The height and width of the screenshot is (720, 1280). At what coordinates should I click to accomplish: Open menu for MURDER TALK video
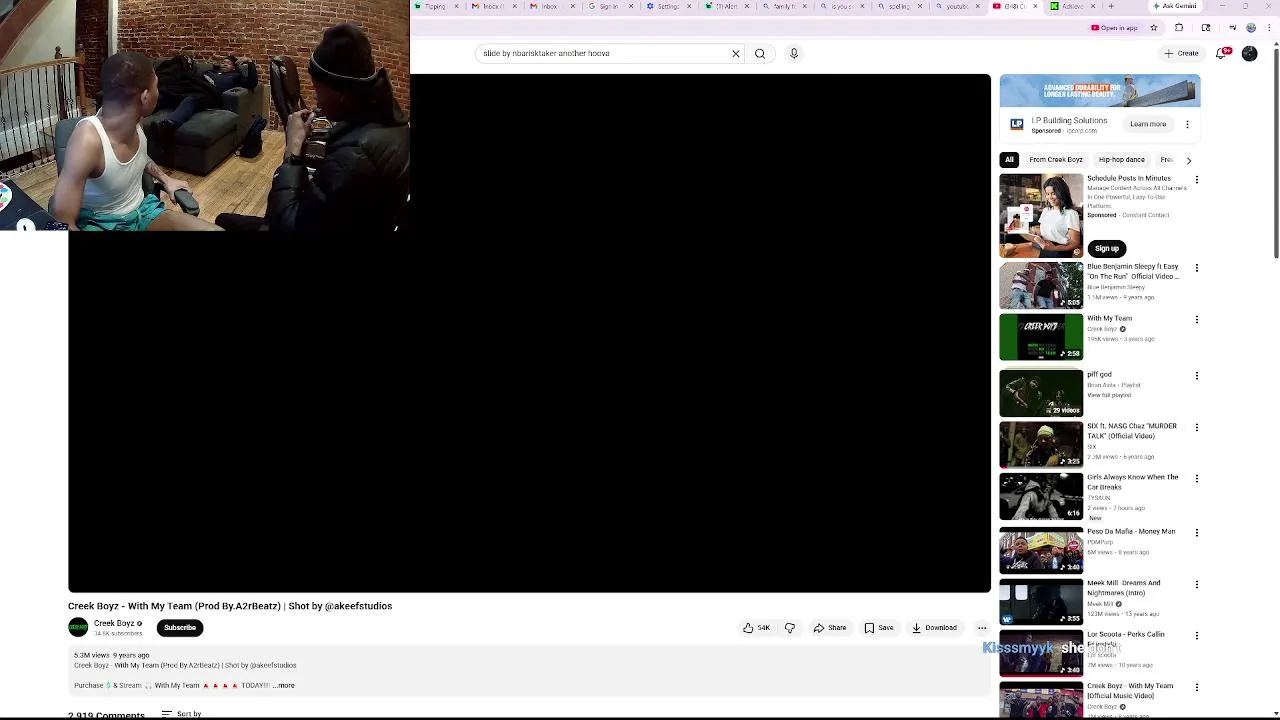point(1196,427)
